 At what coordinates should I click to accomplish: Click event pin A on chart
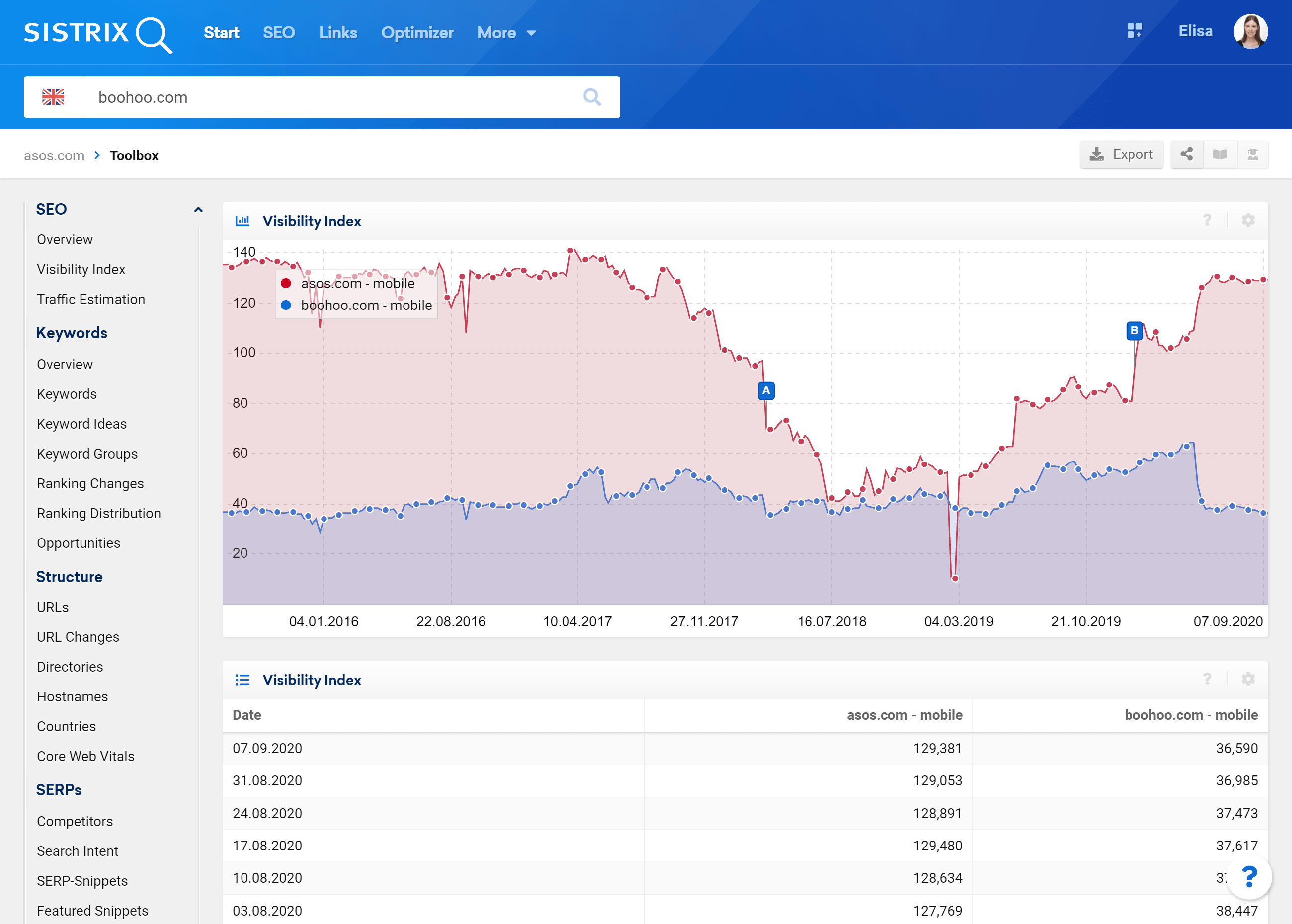point(766,391)
